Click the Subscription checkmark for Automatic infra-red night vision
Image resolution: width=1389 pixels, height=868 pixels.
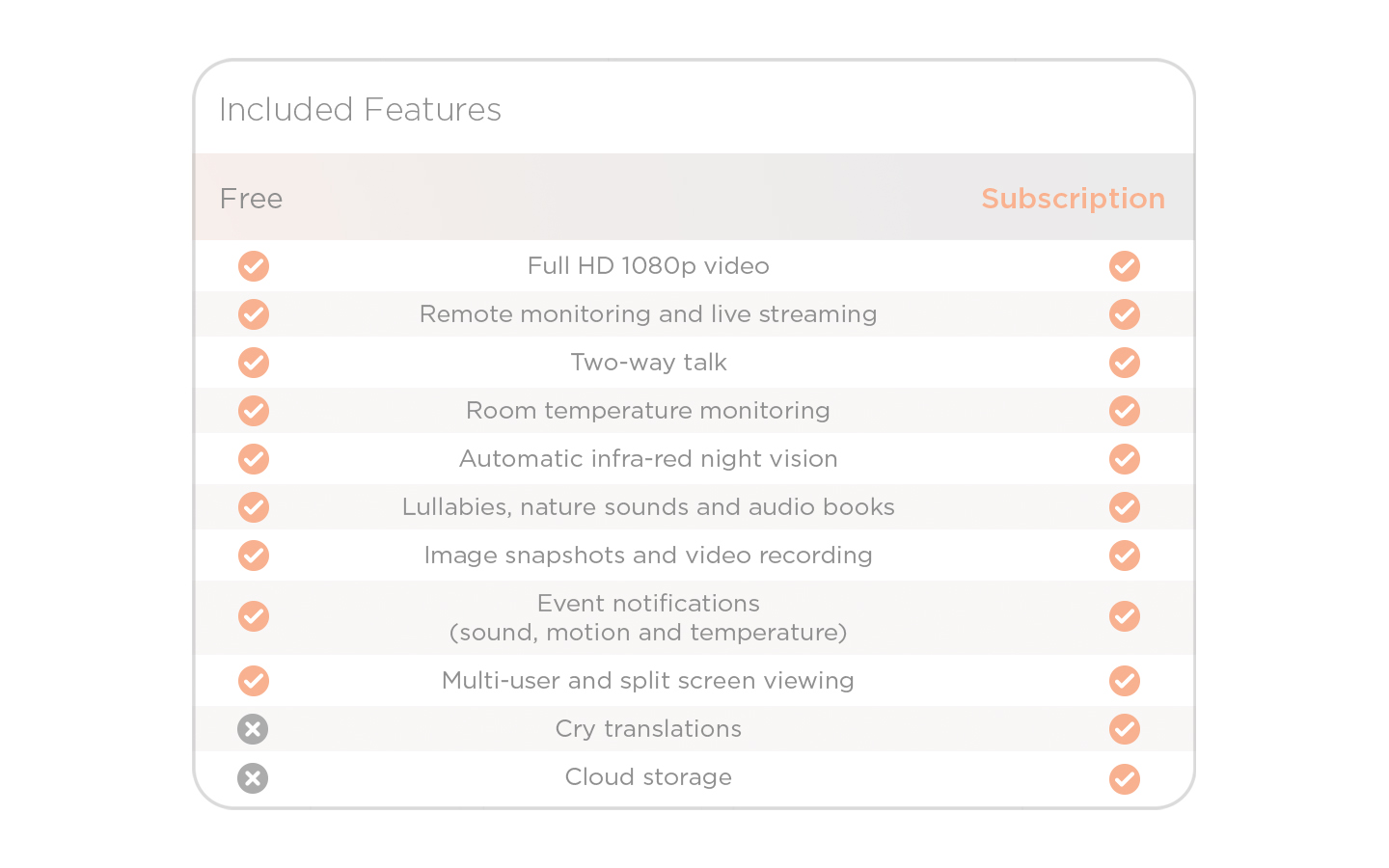pyautogui.click(x=1125, y=459)
